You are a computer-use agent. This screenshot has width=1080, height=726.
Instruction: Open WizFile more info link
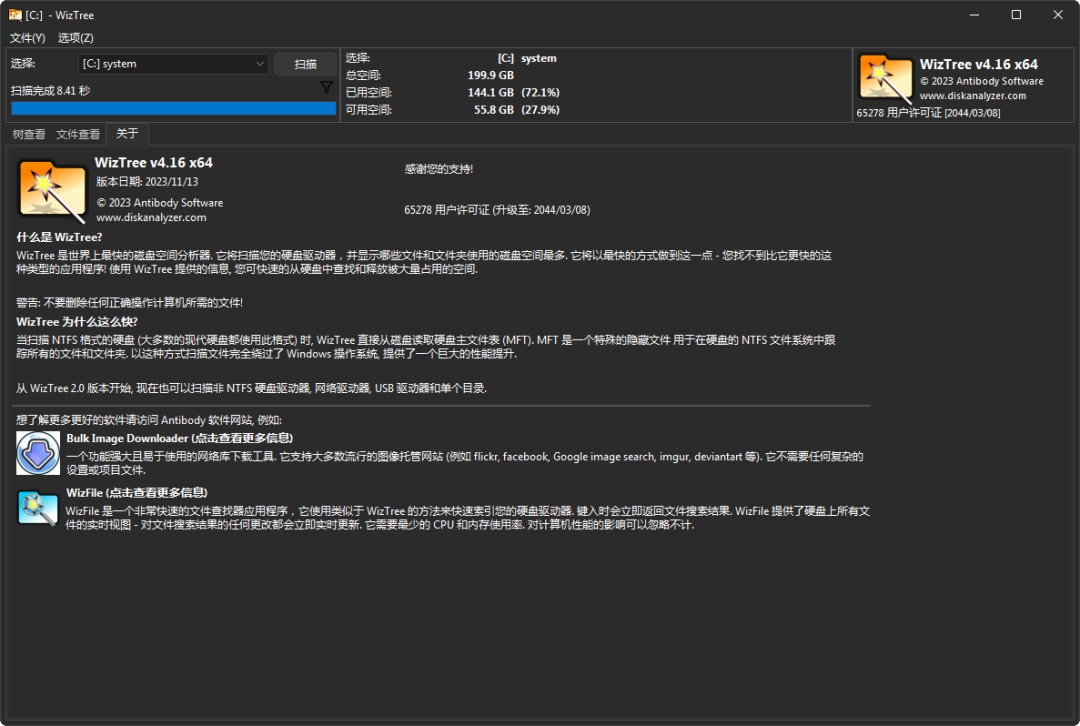tap(137, 492)
